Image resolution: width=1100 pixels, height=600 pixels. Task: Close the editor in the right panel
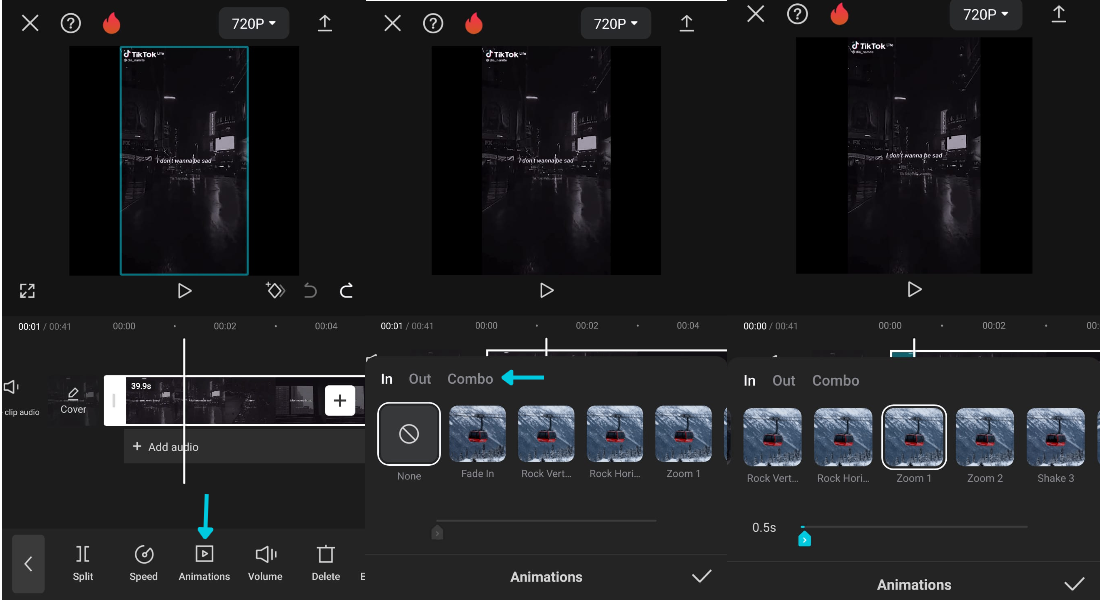[756, 14]
